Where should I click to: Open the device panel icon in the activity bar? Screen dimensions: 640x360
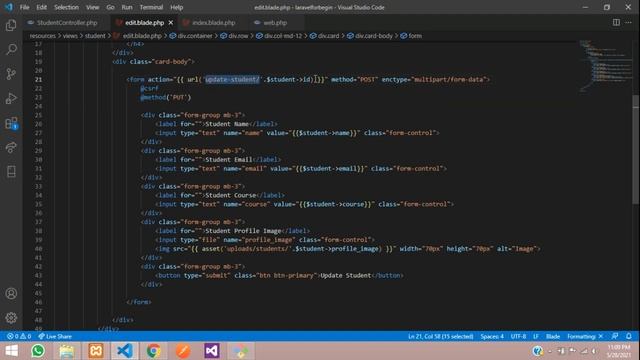click(11, 171)
